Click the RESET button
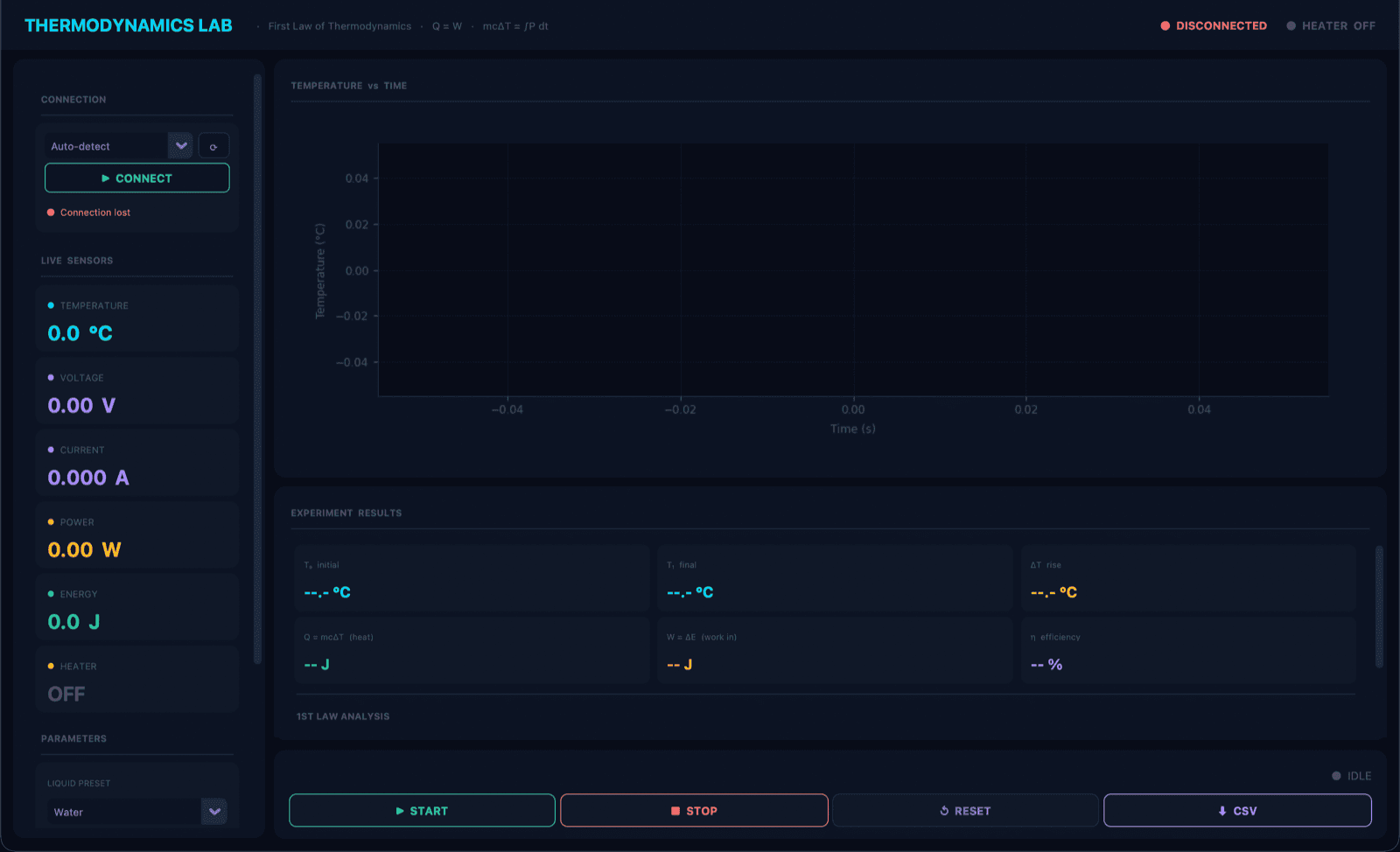This screenshot has width=1400, height=852. [965, 811]
